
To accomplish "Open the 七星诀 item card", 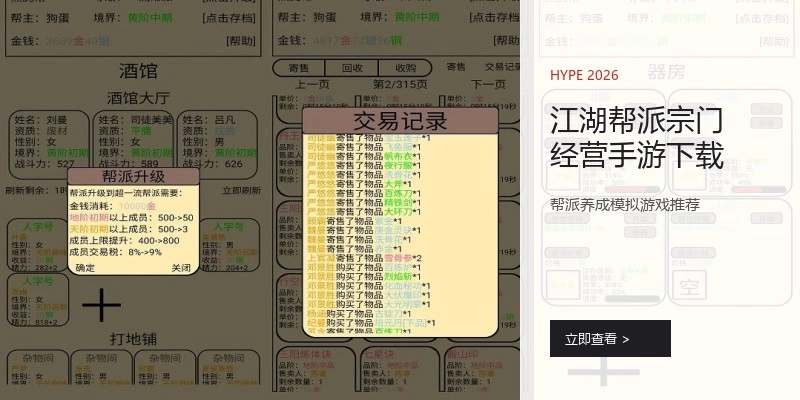I will point(399,369).
